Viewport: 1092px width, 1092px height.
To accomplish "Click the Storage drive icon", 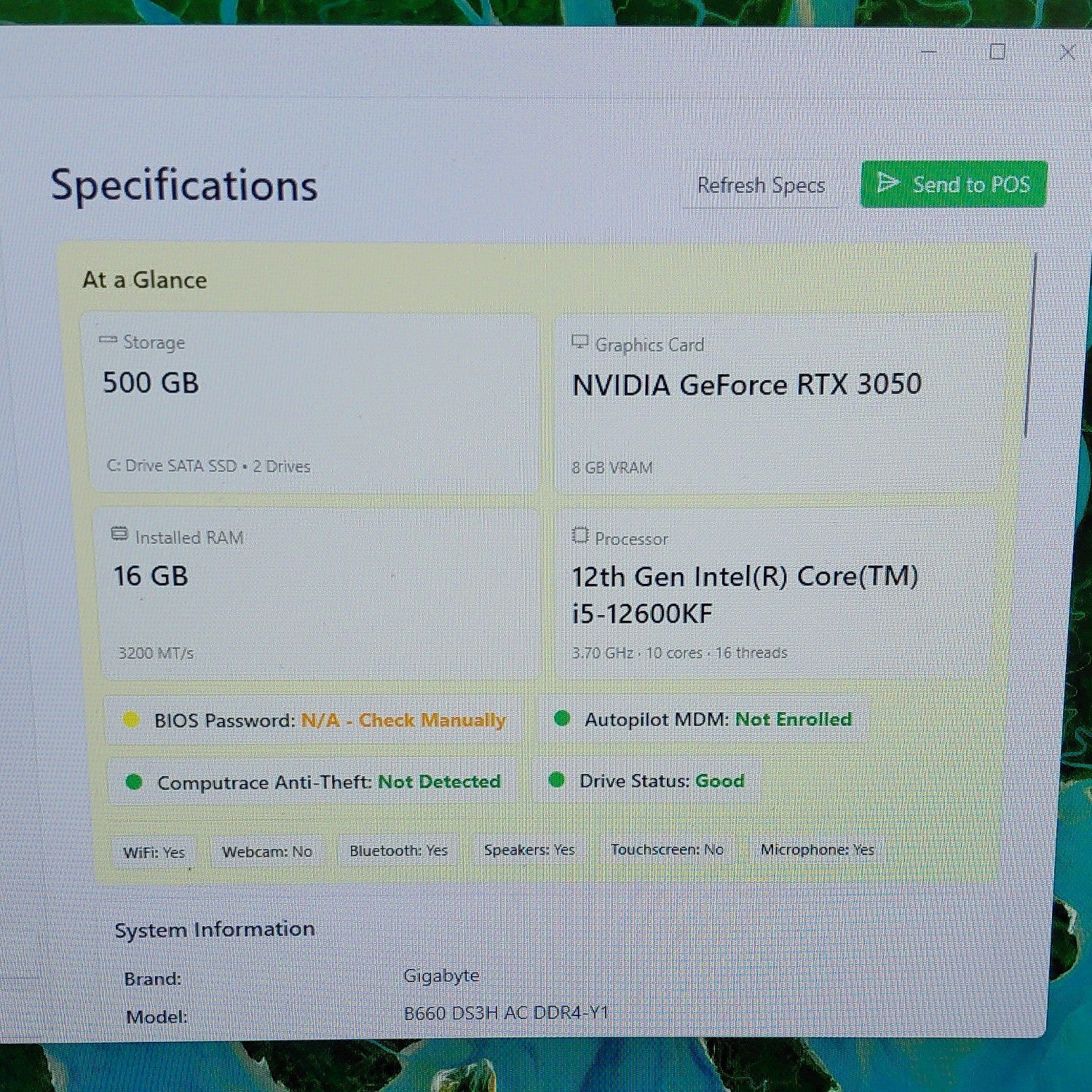I will tap(108, 340).
